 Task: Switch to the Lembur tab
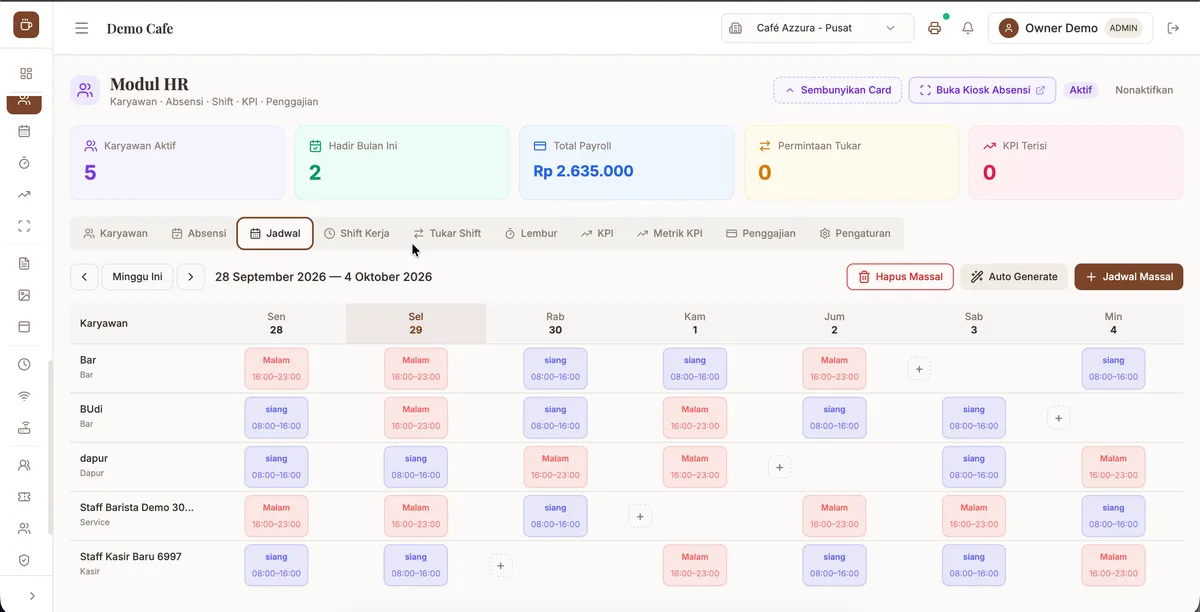[x=533, y=233]
